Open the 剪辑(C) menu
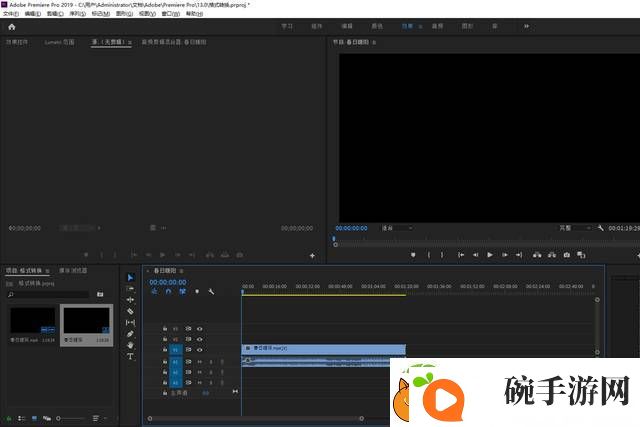This screenshot has width=640, height=427. pyautogui.click(x=55, y=14)
